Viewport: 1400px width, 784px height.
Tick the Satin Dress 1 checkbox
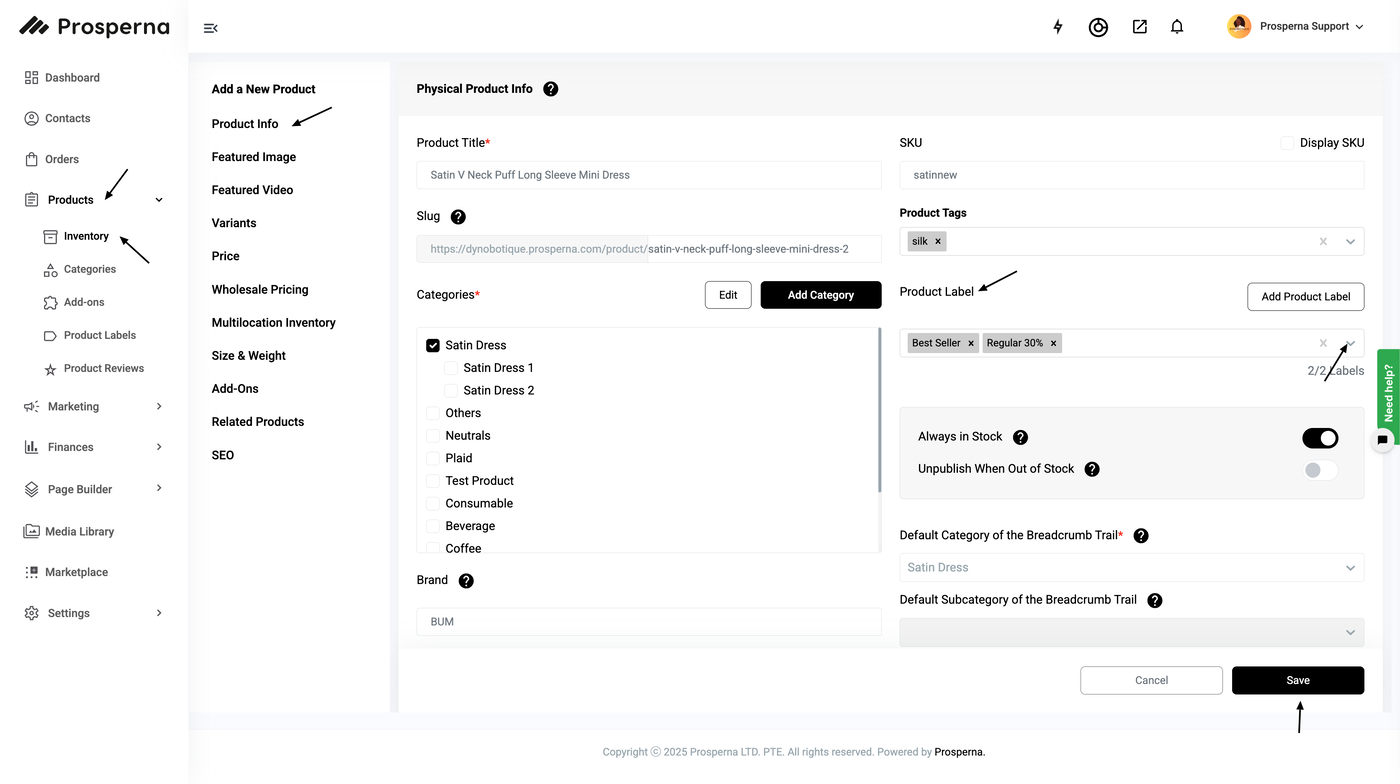451,368
